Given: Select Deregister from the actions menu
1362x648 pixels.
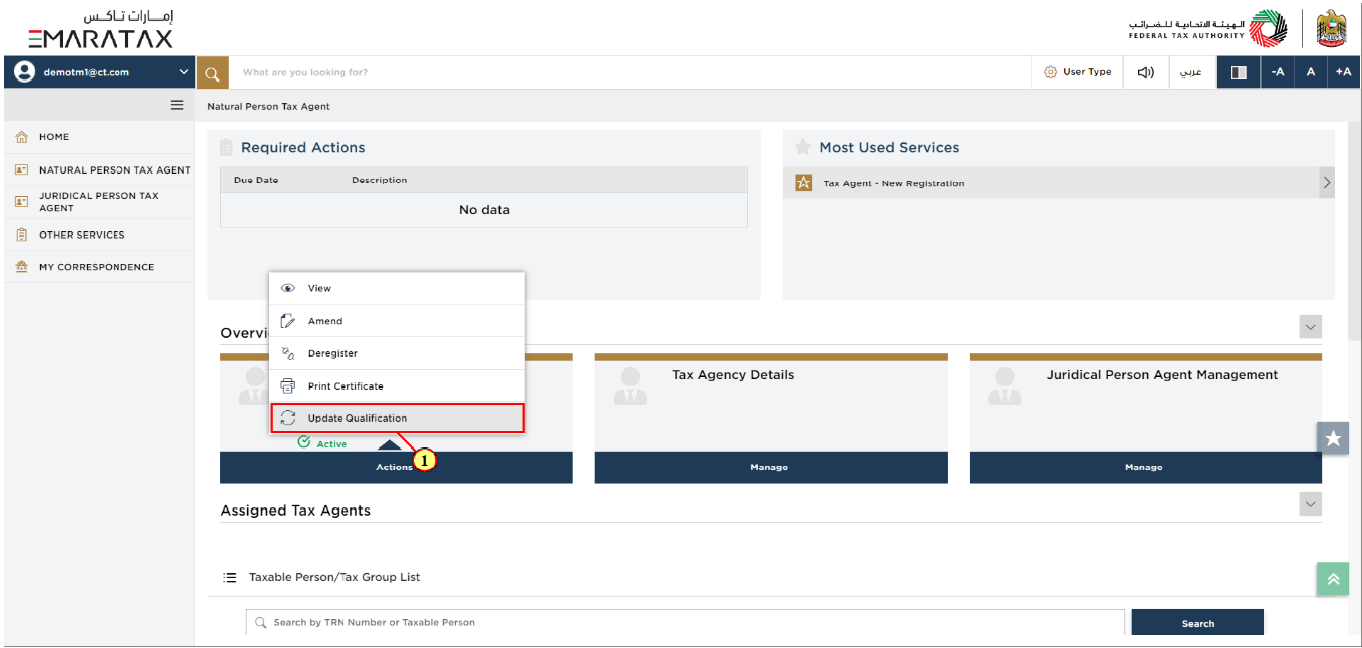Looking at the screenshot, I should click(x=397, y=353).
